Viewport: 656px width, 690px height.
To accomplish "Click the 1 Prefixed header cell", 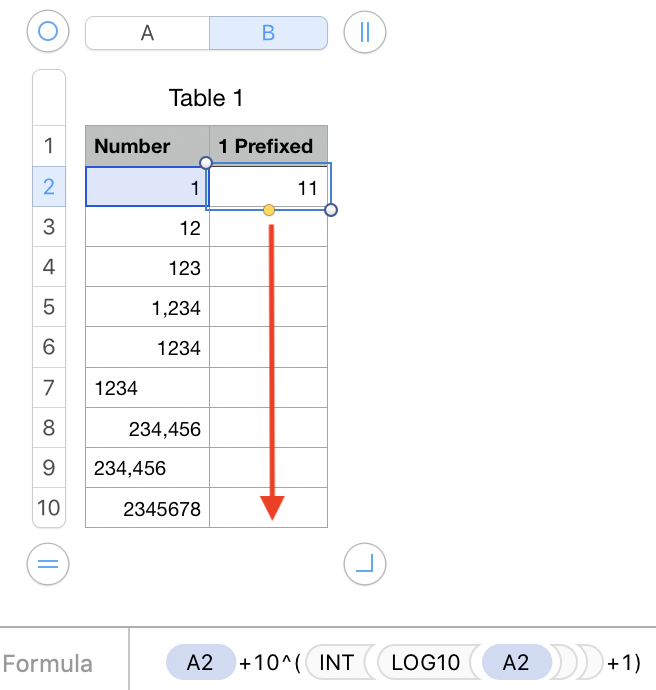I will (267, 146).
